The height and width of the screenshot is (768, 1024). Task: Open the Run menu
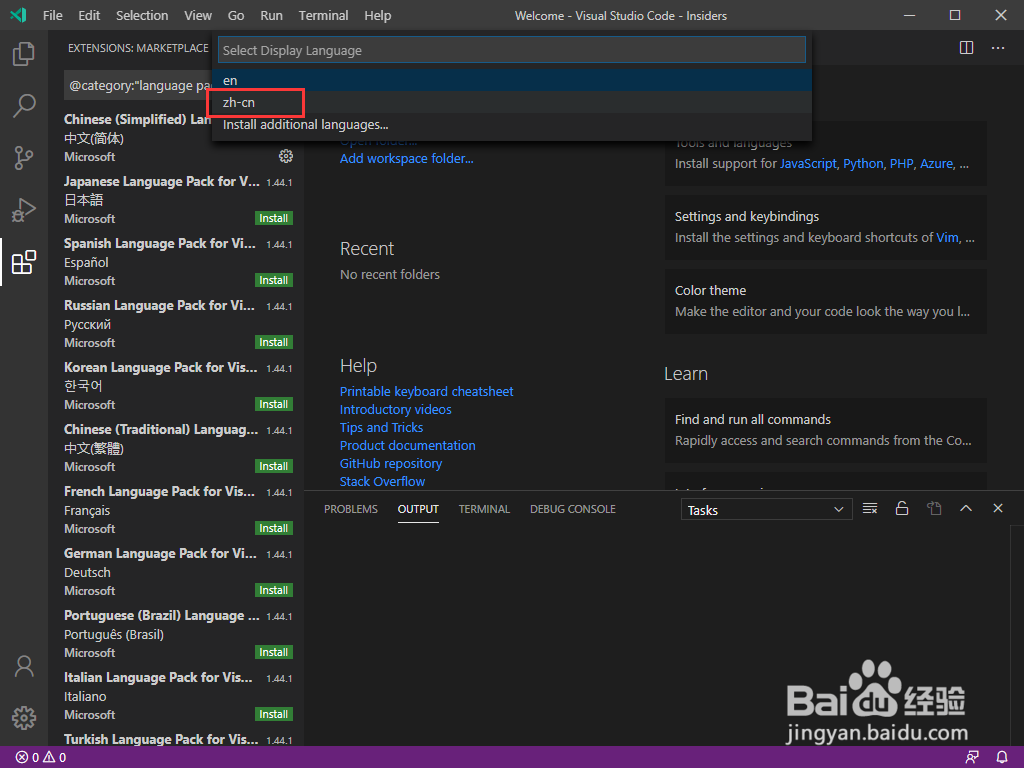coord(272,15)
